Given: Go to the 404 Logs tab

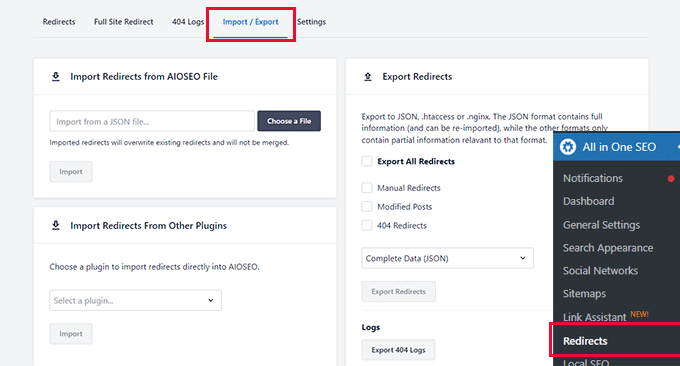Looking at the screenshot, I should [x=188, y=22].
